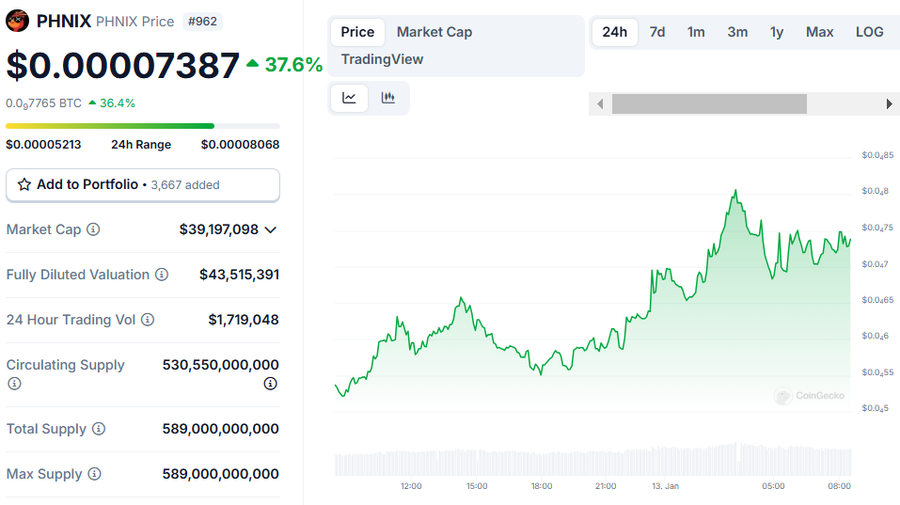Switch to candlestick chart icon
The width and height of the screenshot is (900, 505).
[388, 98]
